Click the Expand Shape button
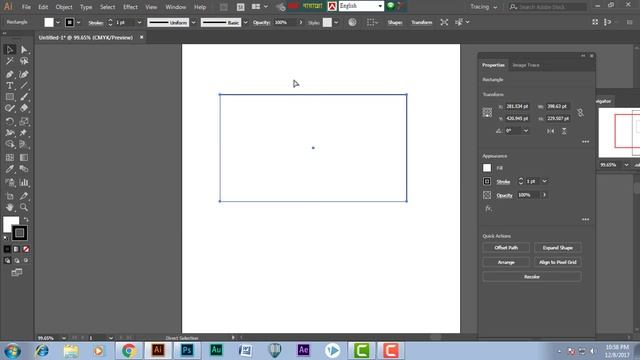This screenshot has width=640, height=360. tap(558, 248)
